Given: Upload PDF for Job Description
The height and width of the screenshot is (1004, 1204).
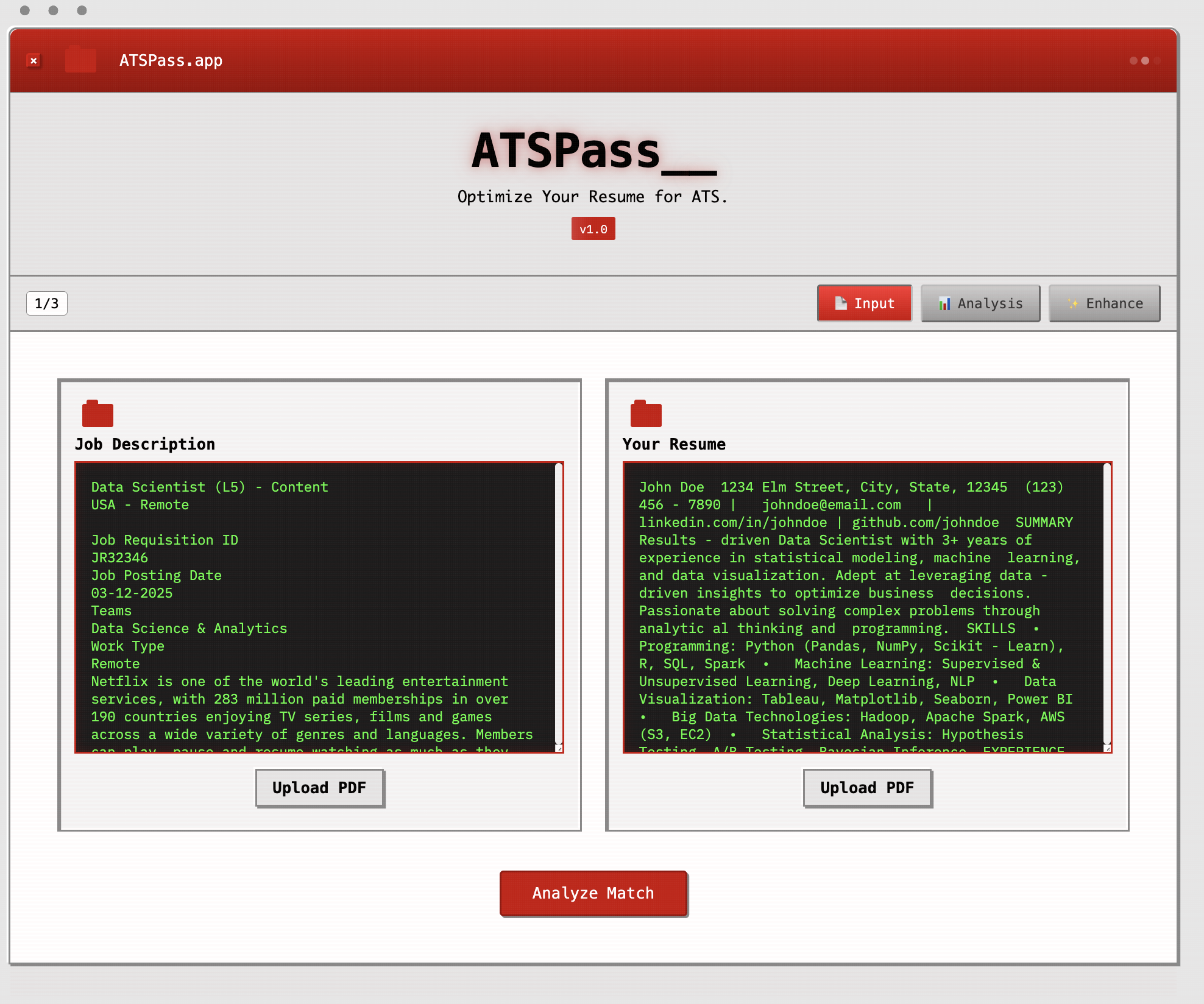Looking at the screenshot, I should (x=319, y=788).
